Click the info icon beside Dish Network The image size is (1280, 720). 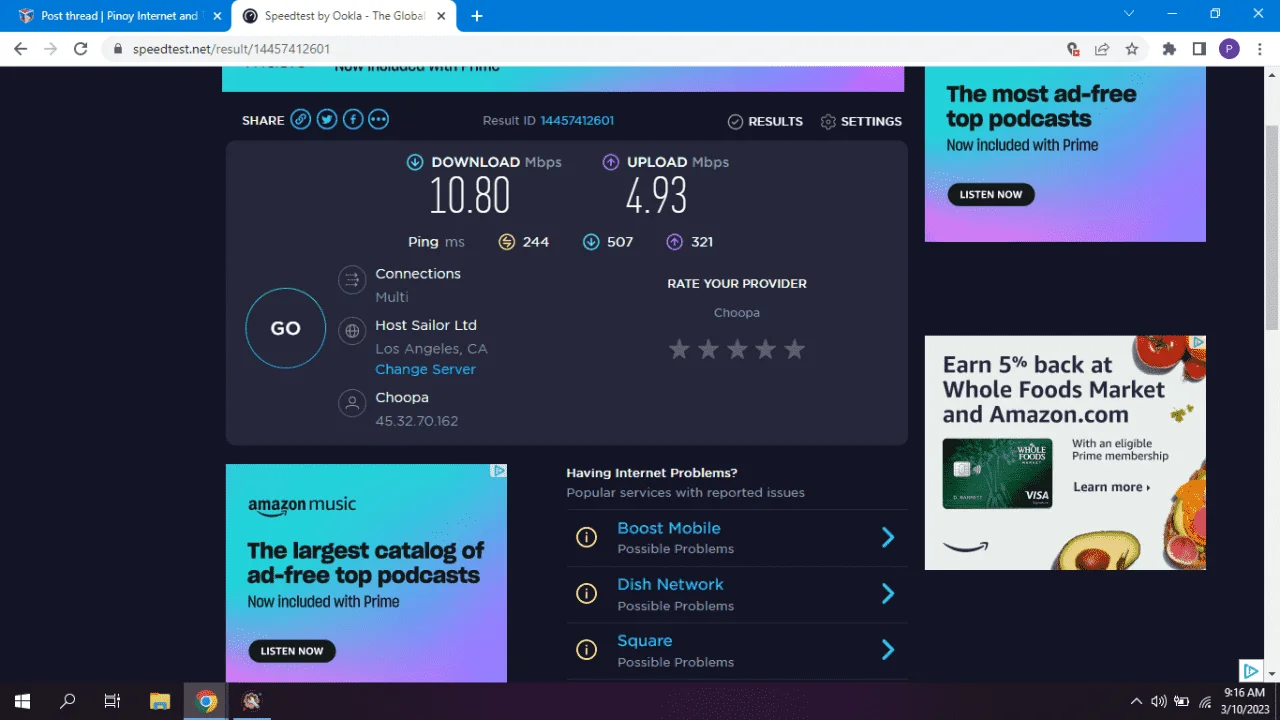point(587,594)
